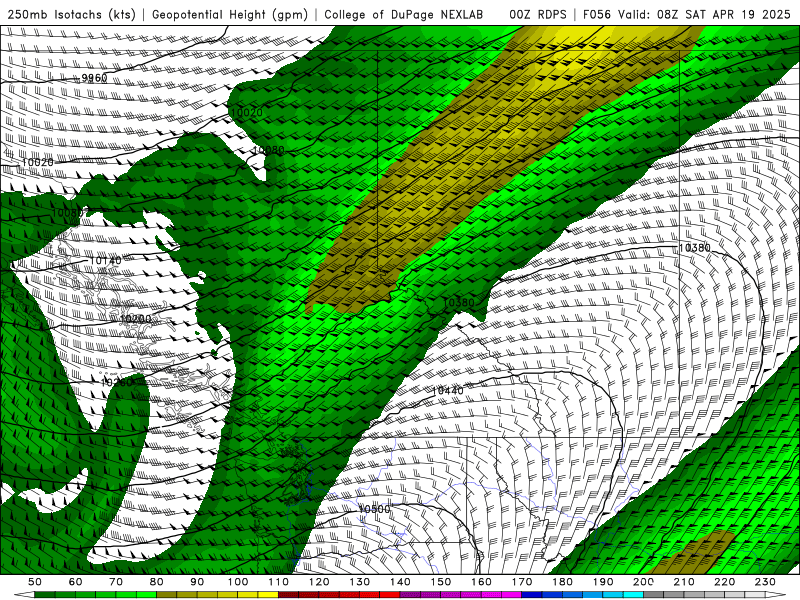Click the 9960 height contour label
This screenshot has height=600, width=800.
point(94,78)
